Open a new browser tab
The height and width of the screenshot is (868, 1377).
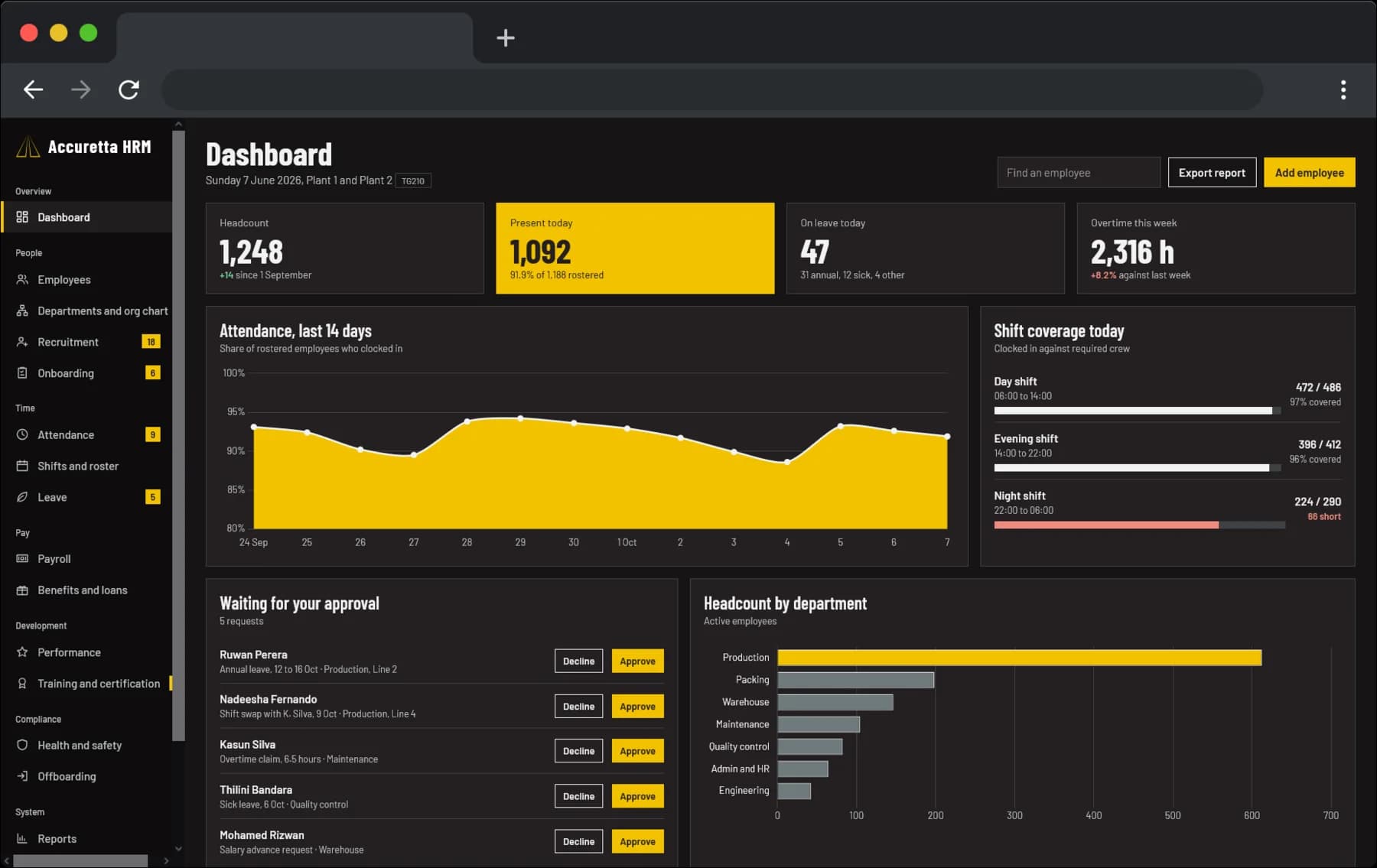[x=505, y=37]
